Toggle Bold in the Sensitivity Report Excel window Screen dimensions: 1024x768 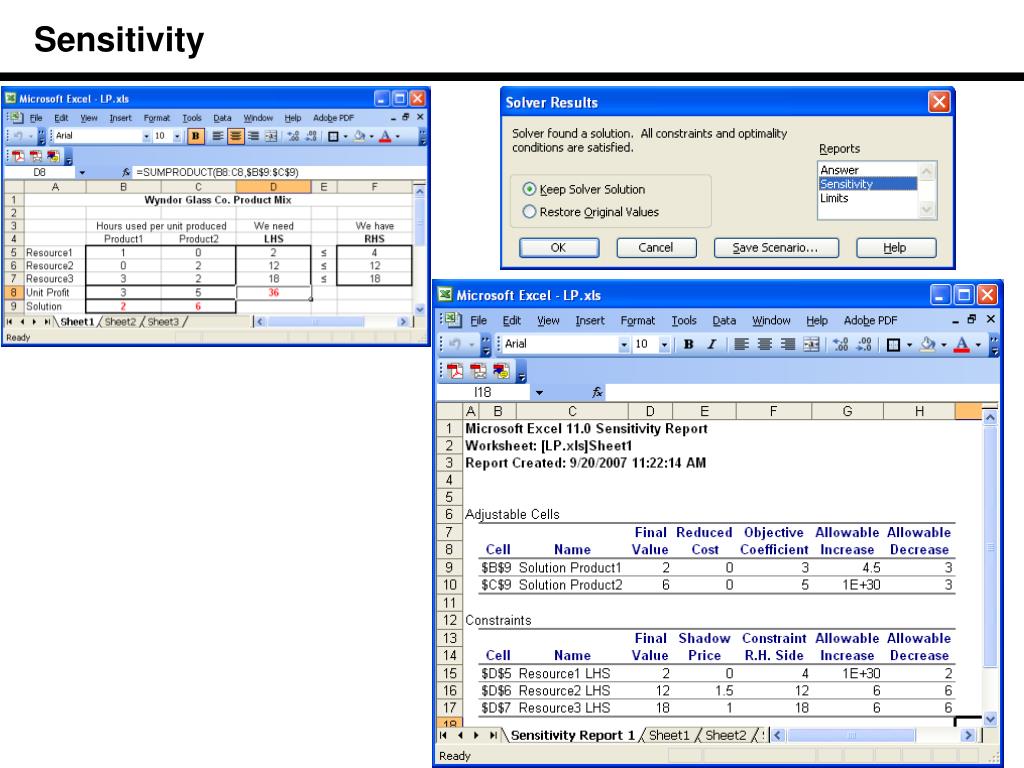688,344
